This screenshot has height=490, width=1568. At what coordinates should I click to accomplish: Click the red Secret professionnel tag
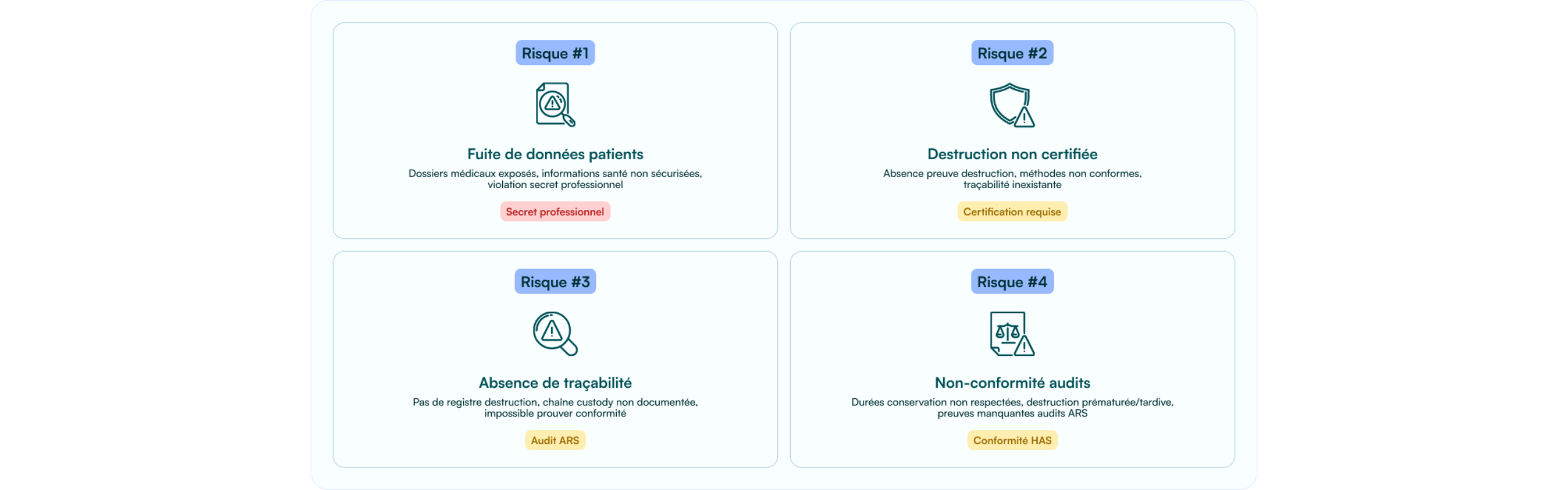tap(555, 212)
